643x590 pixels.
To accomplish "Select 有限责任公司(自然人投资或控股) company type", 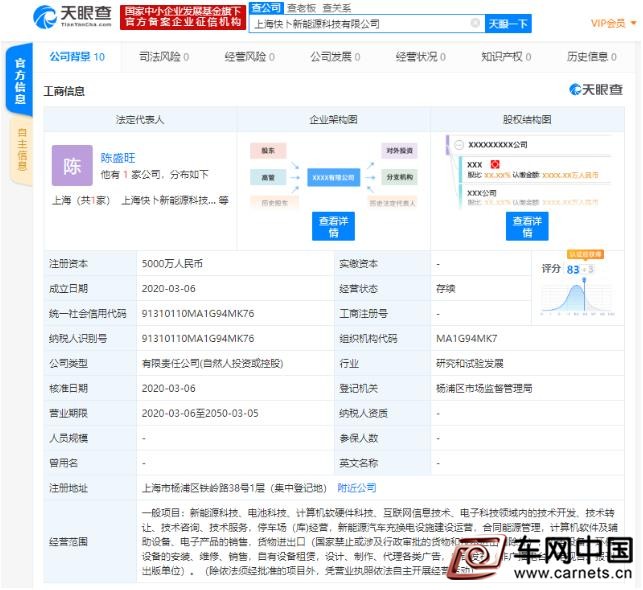I will [x=212, y=364].
